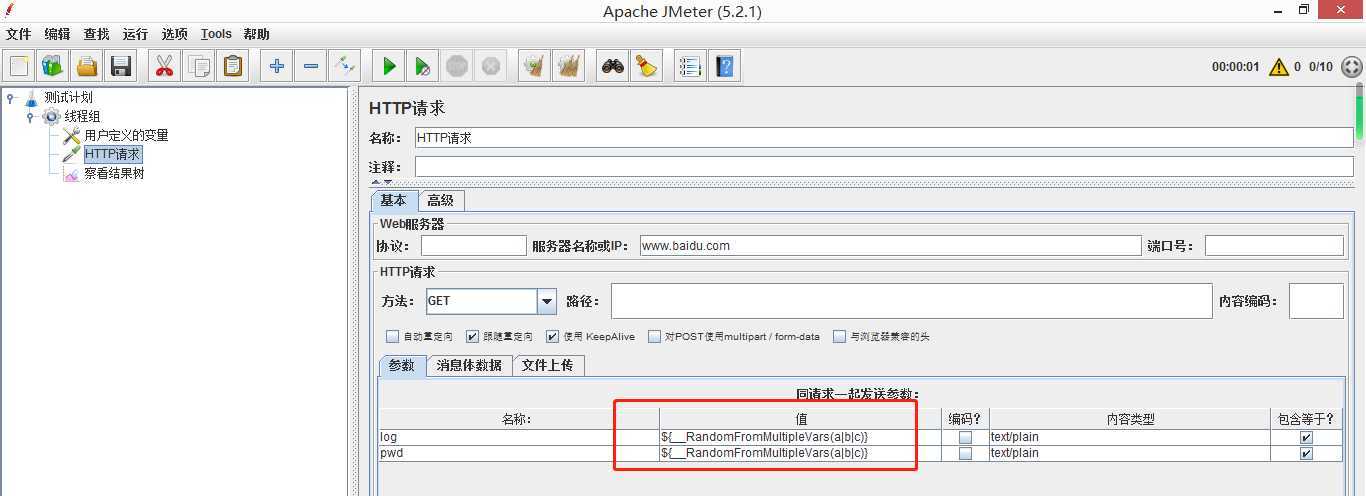
Task: Start the test with the green play icon
Action: (x=389, y=66)
